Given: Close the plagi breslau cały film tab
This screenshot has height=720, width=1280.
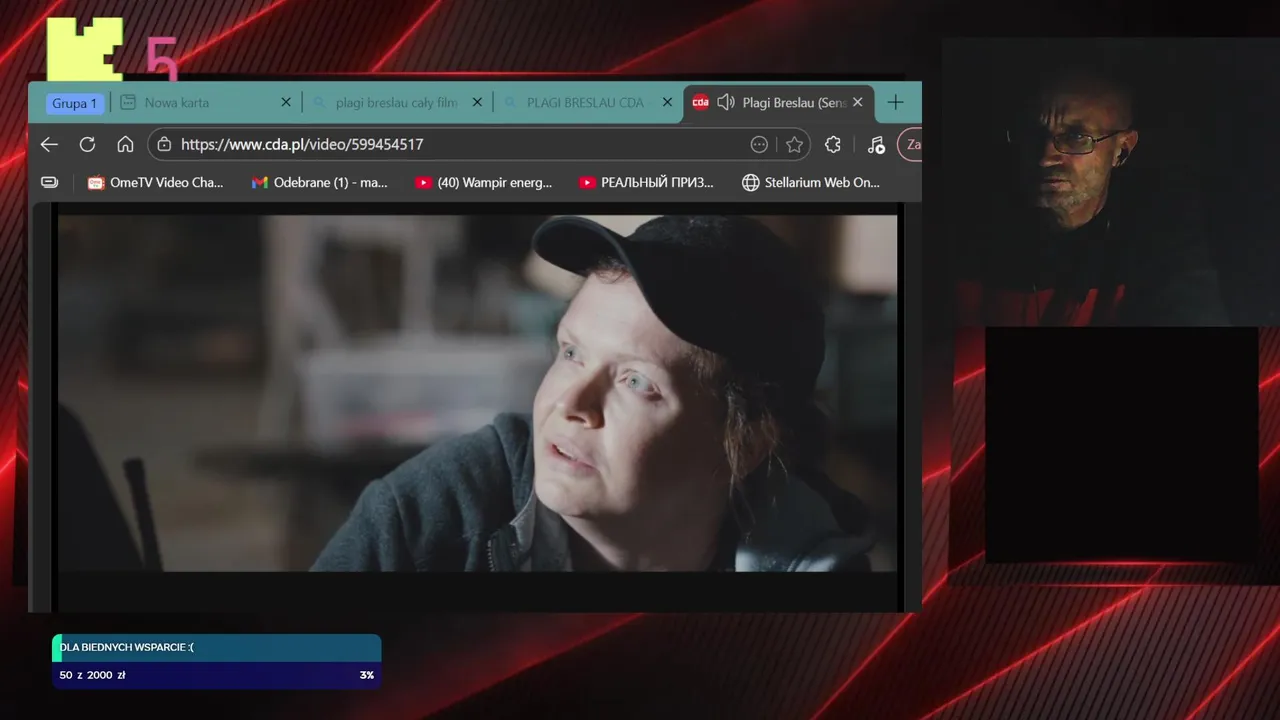Looking at the screenshot, I should pos(477,102).
